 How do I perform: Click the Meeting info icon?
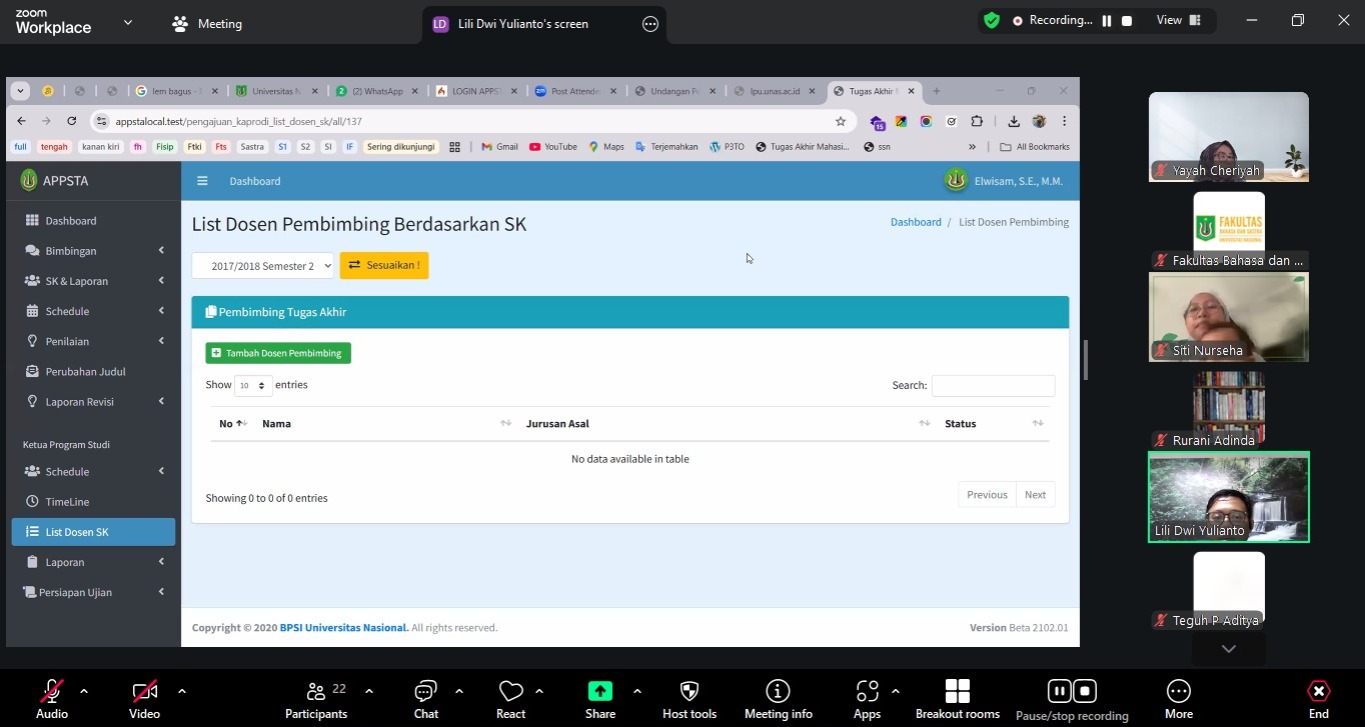point(778,692)
